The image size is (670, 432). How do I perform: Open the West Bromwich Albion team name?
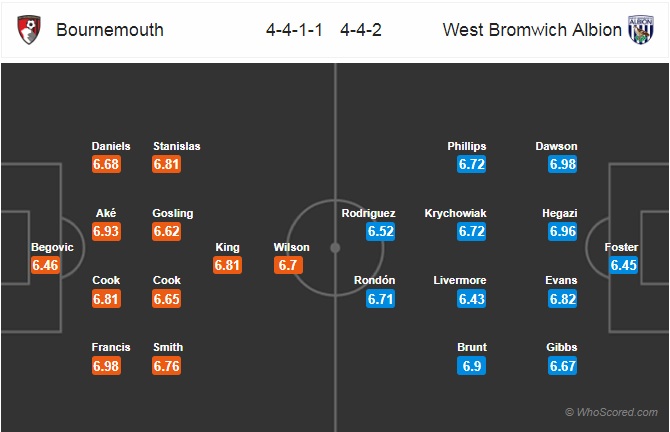pos(532,30)
